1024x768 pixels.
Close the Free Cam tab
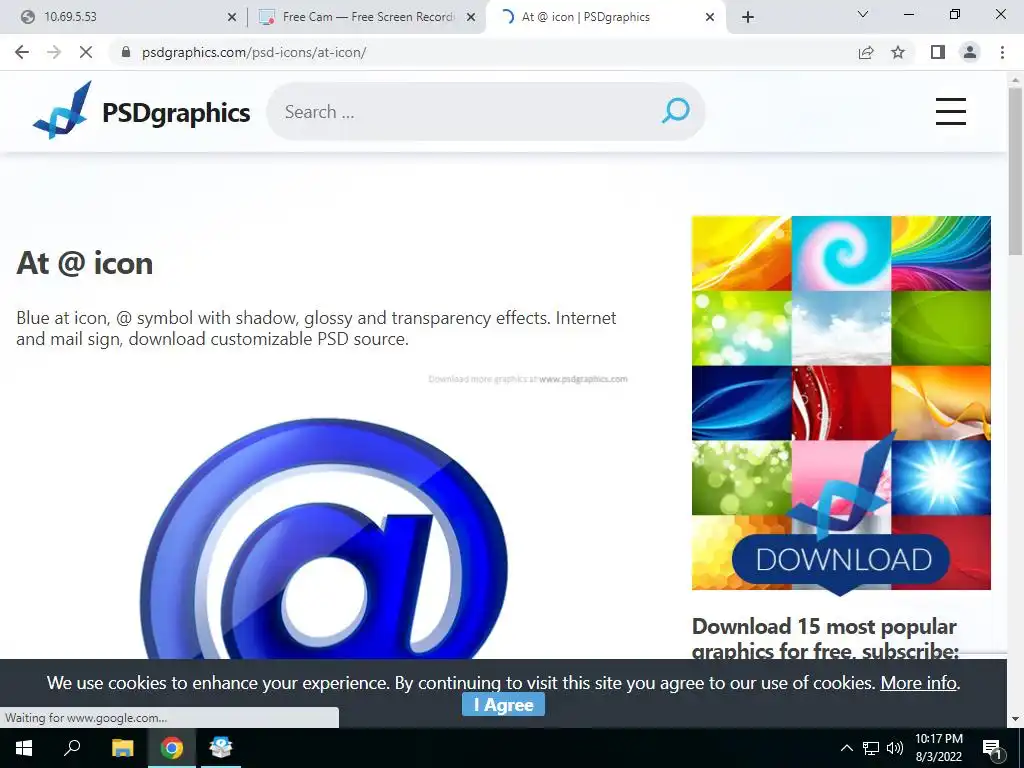point(470,18)
